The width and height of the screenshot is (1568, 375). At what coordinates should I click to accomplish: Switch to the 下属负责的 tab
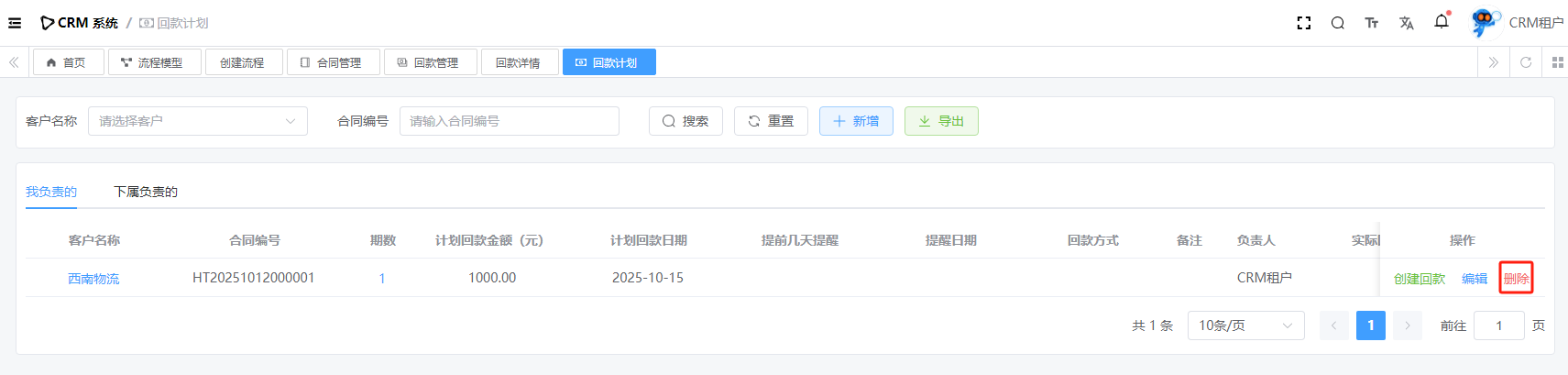click(146, 192)
